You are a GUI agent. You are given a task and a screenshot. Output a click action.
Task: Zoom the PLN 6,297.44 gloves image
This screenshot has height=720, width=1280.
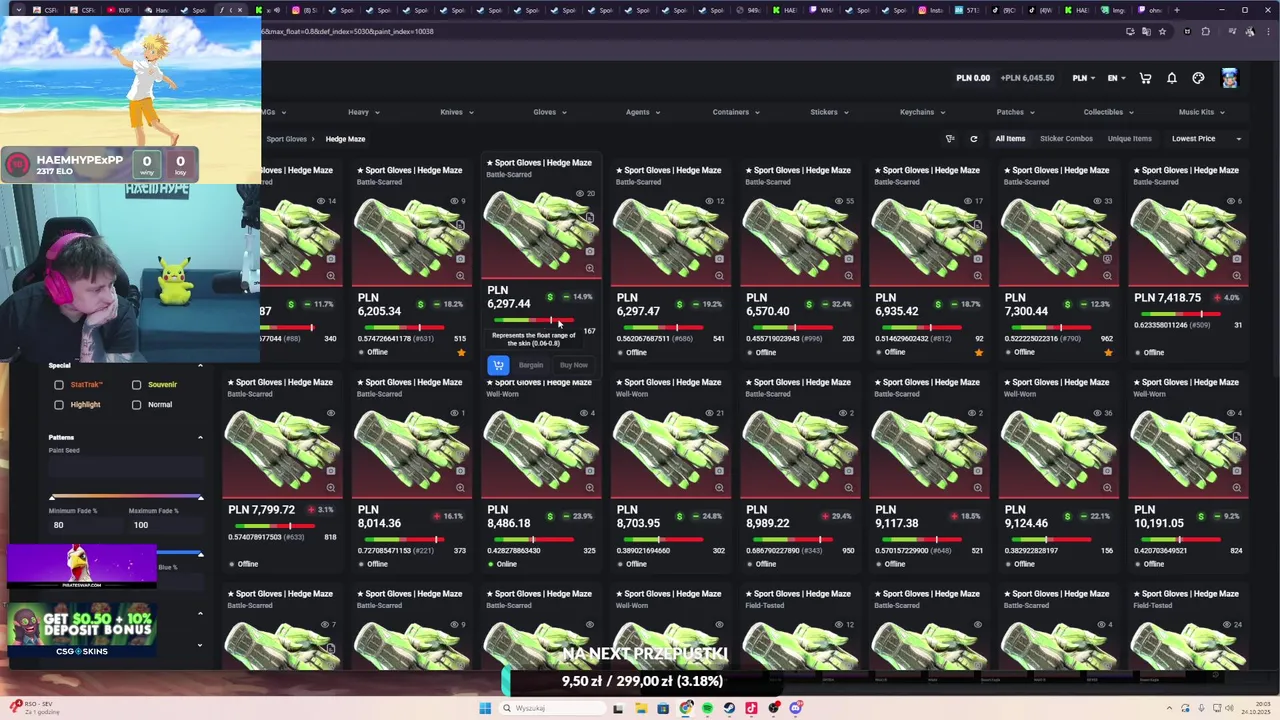(x=589, y=268)
